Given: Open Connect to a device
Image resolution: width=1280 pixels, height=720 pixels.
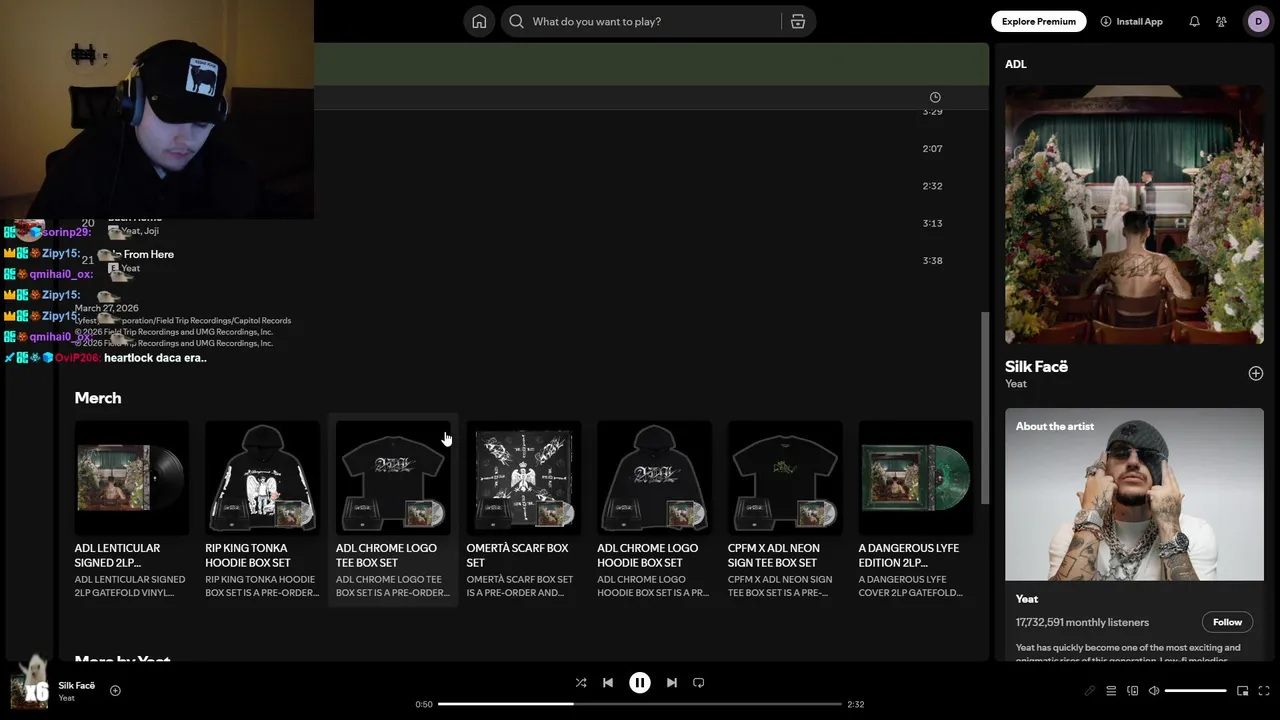Looking at the screenshot, I should point(1133,691).
